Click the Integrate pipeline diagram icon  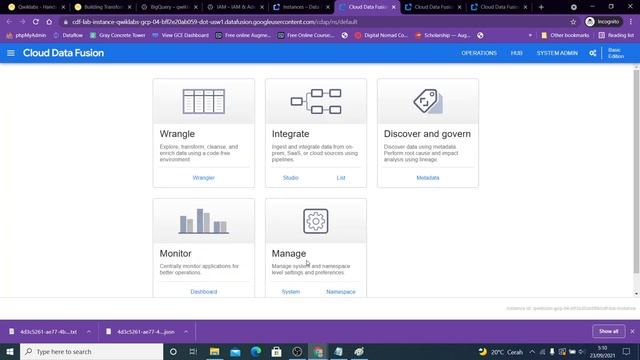tap(316, 101)
